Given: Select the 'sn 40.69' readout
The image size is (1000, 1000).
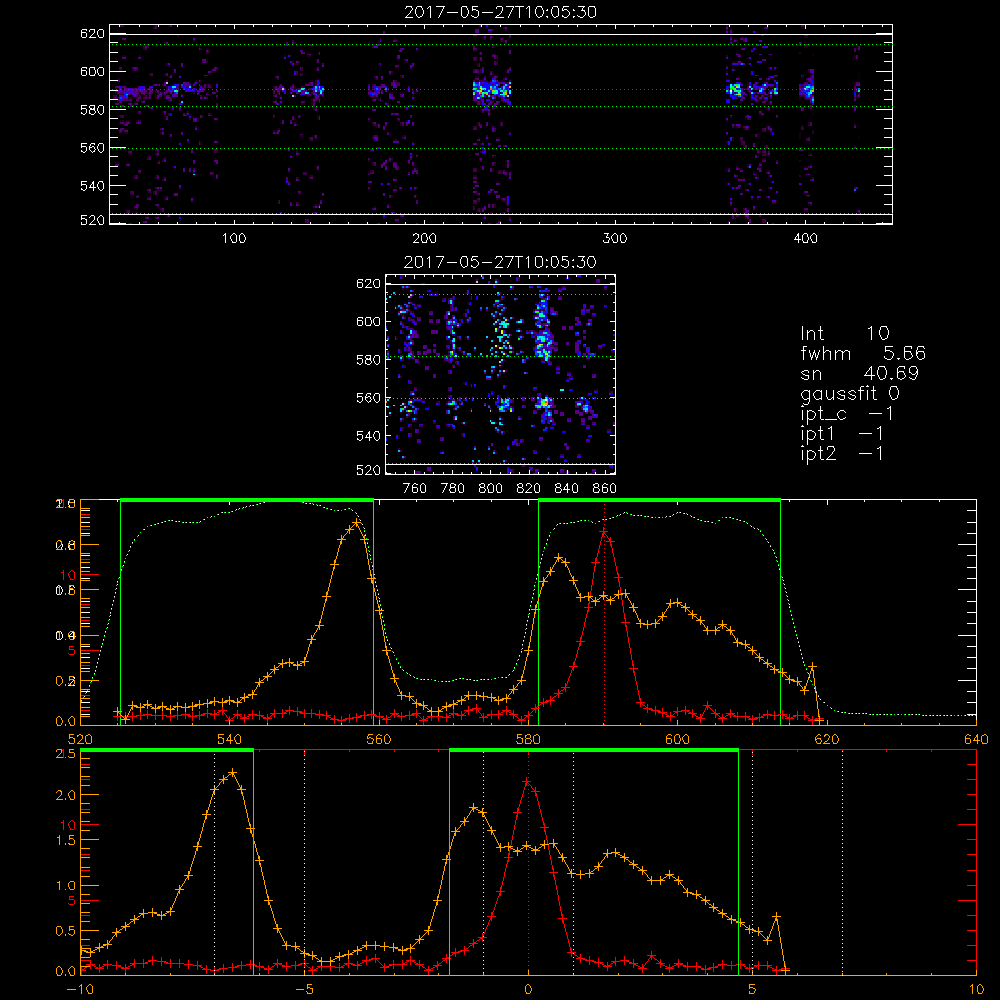Looking at the screenshot, I should (859, 373).
